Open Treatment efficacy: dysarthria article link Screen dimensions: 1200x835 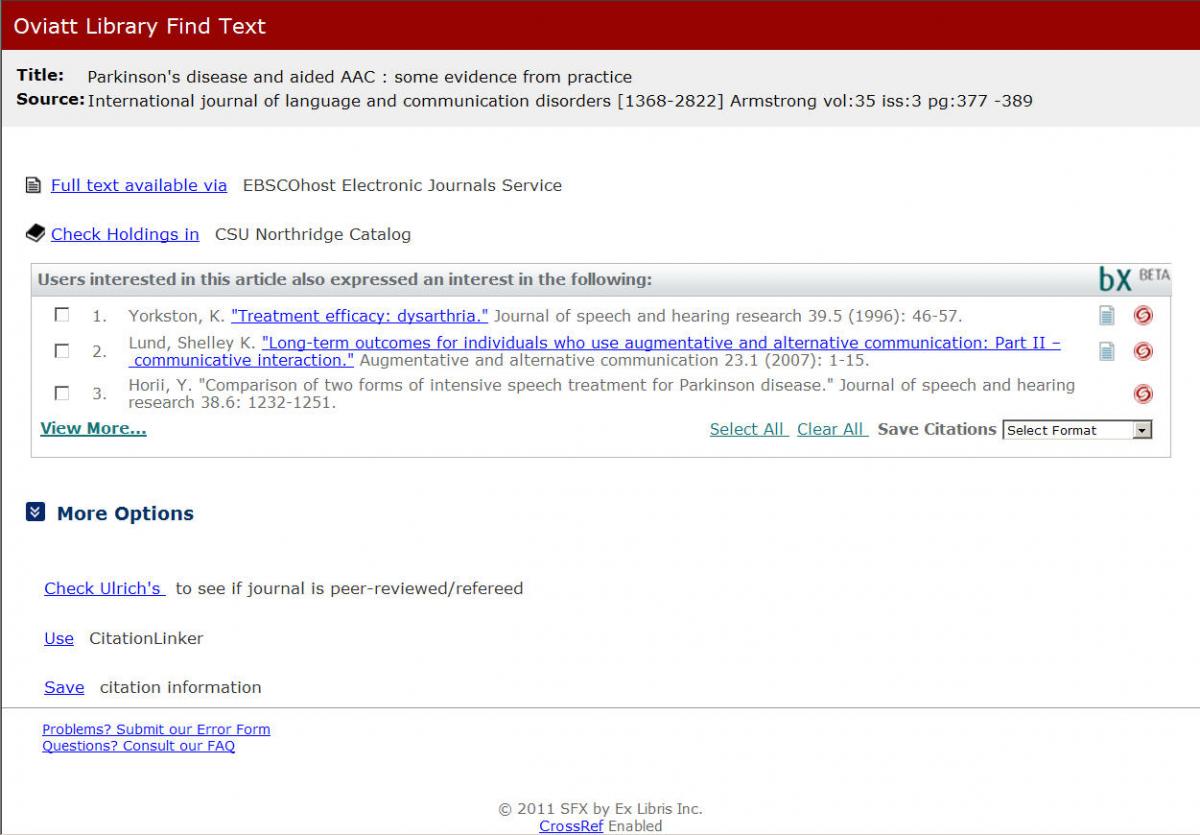[x=359, y=316]
